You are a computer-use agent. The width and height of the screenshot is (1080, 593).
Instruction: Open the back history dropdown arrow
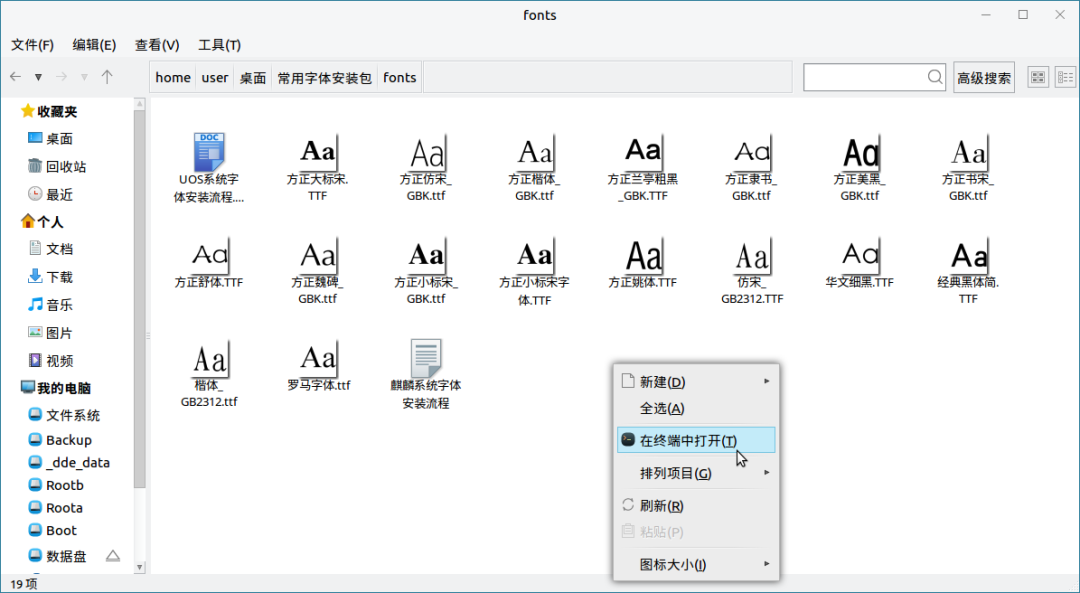39,77
